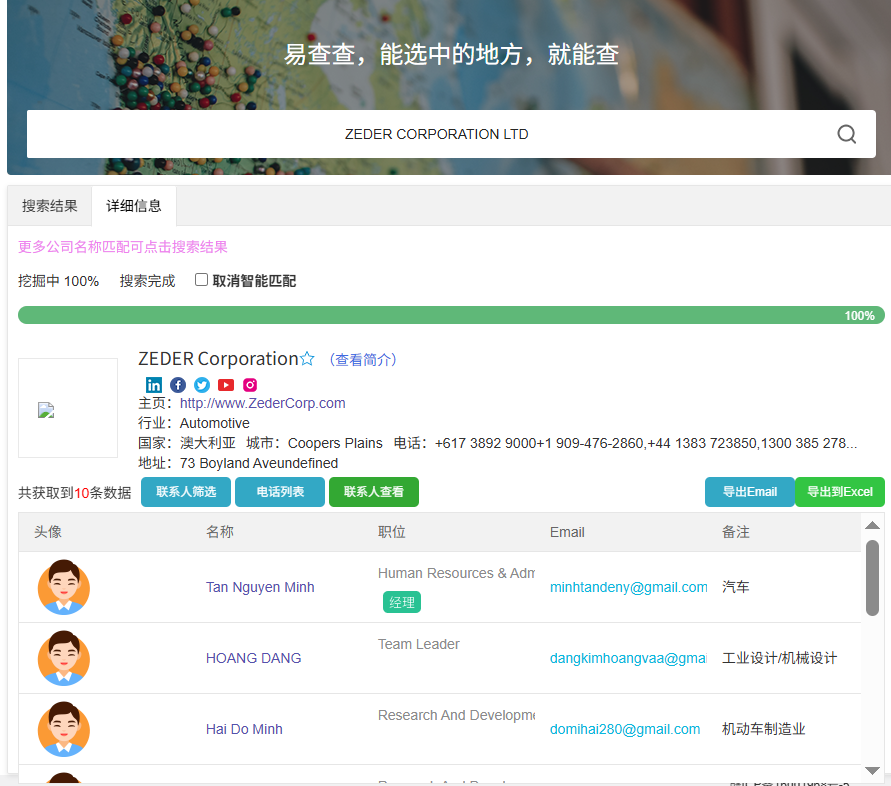Open the 电话列表 button

[x=280, y=492]
